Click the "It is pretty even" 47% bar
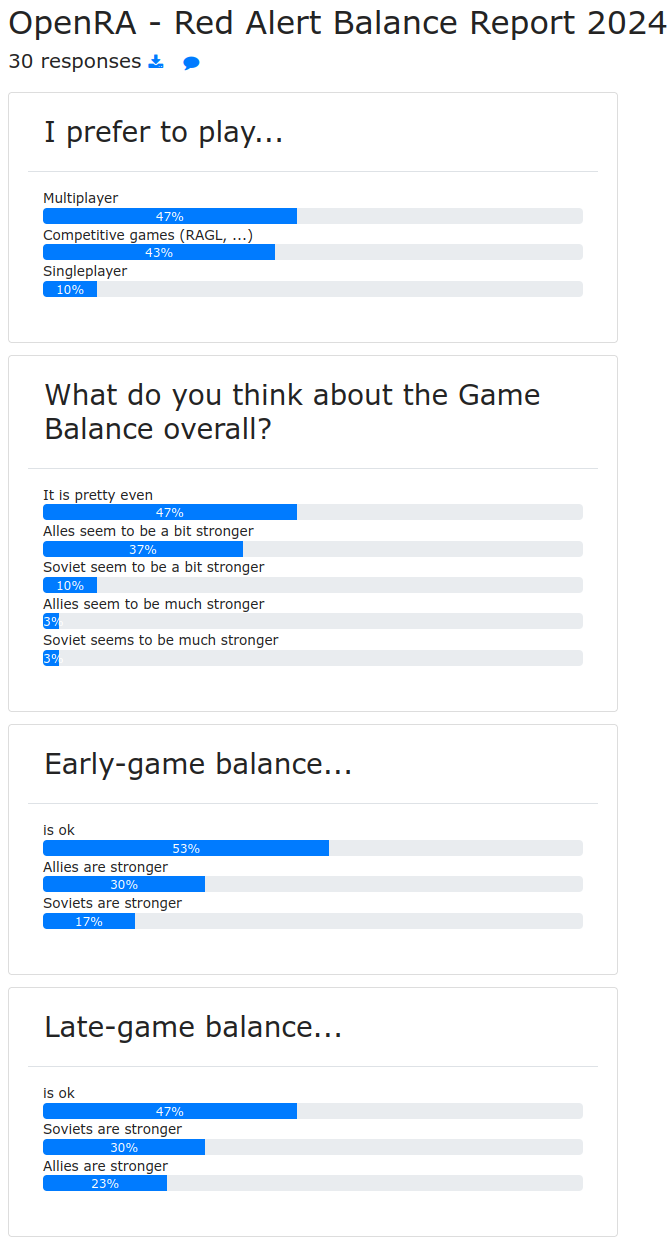Screen dimensions: 672x1244 click(x=170, y=512)
